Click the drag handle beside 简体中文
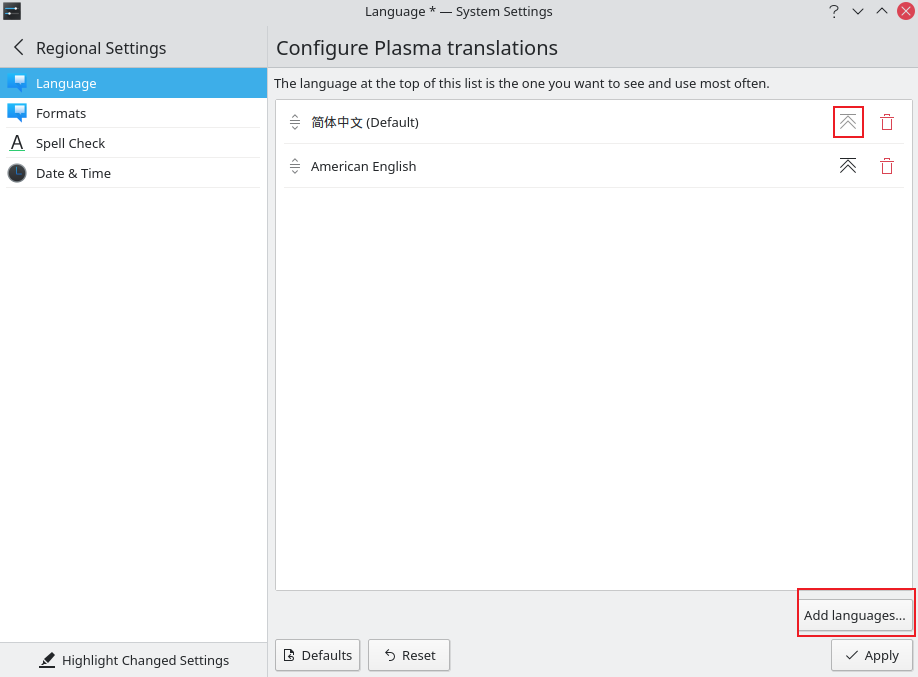This screenshot has width=918, height=677. tap(295, 122)
